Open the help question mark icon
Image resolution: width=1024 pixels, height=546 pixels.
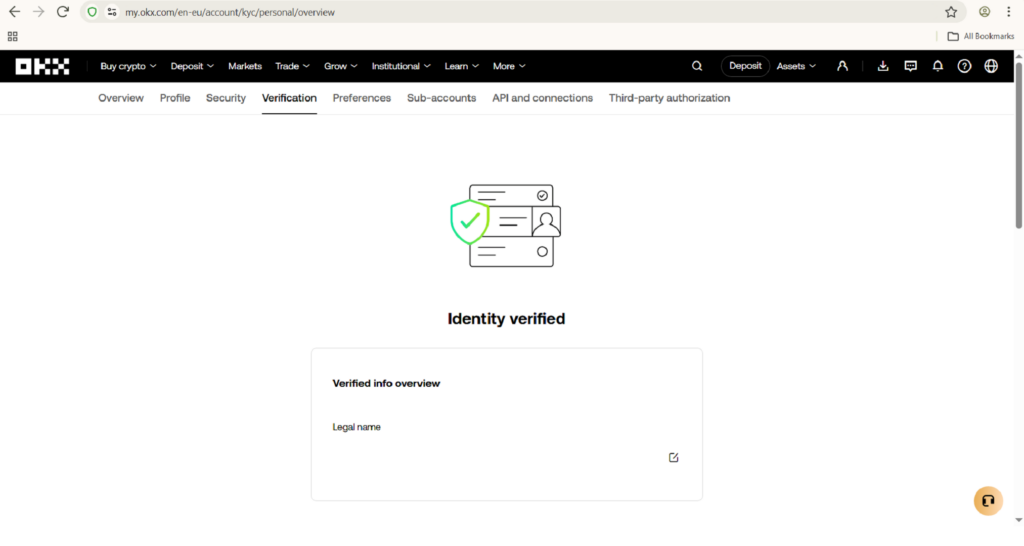[965, 66]
